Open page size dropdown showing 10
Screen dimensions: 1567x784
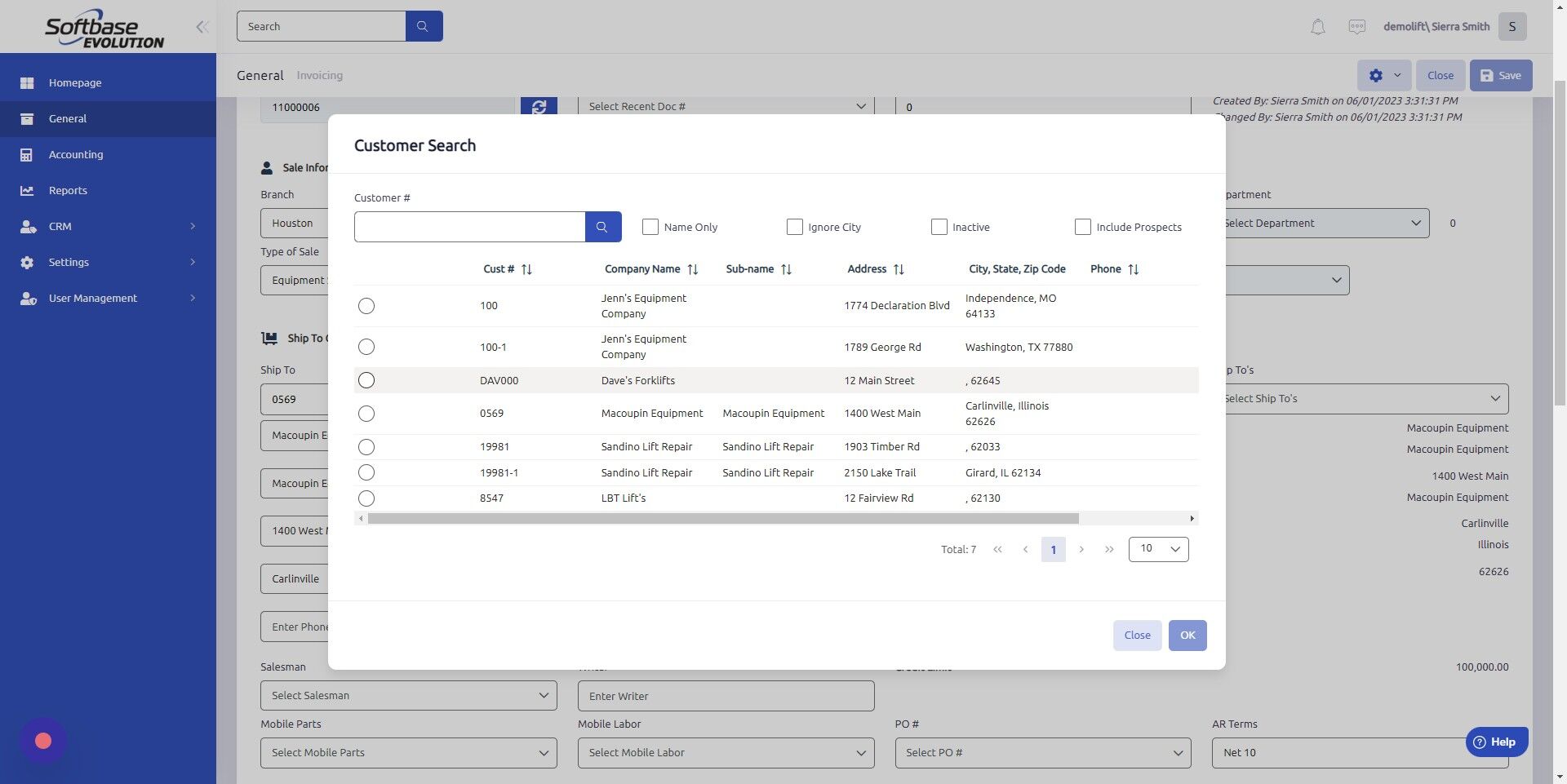point(1158,549)
